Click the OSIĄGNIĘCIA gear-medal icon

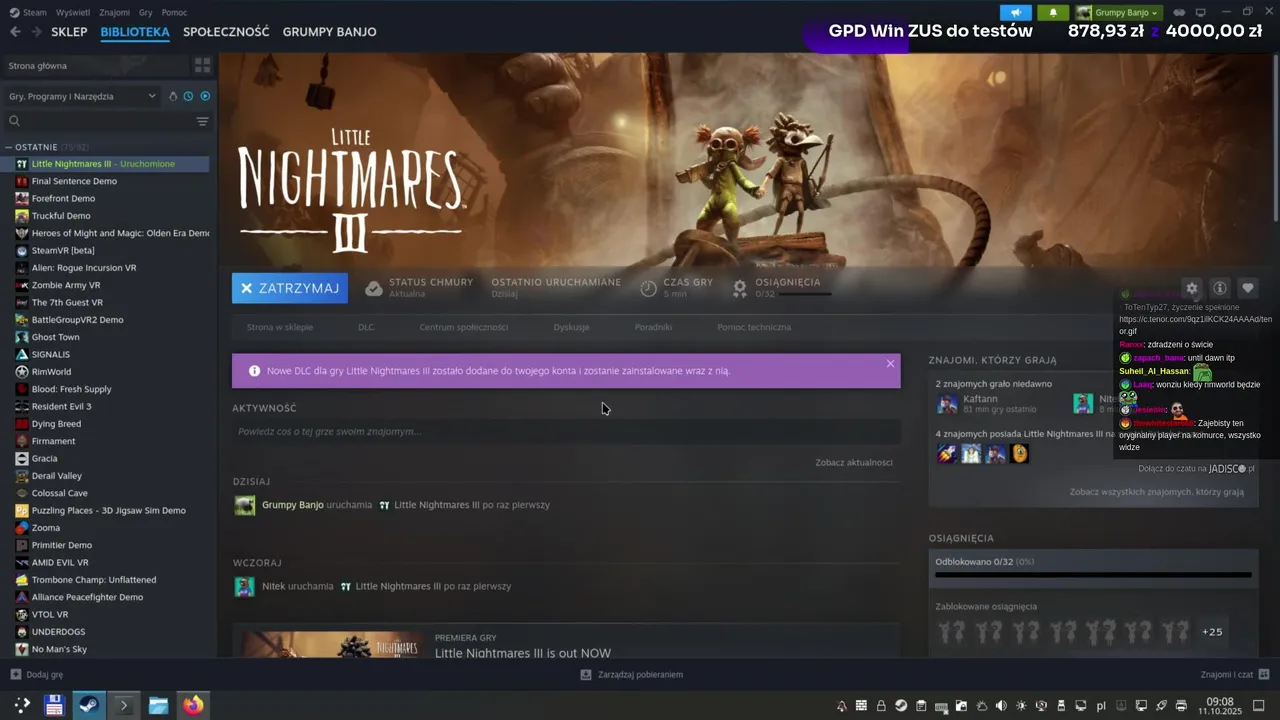pyautogui.click(x=740, y=288)
